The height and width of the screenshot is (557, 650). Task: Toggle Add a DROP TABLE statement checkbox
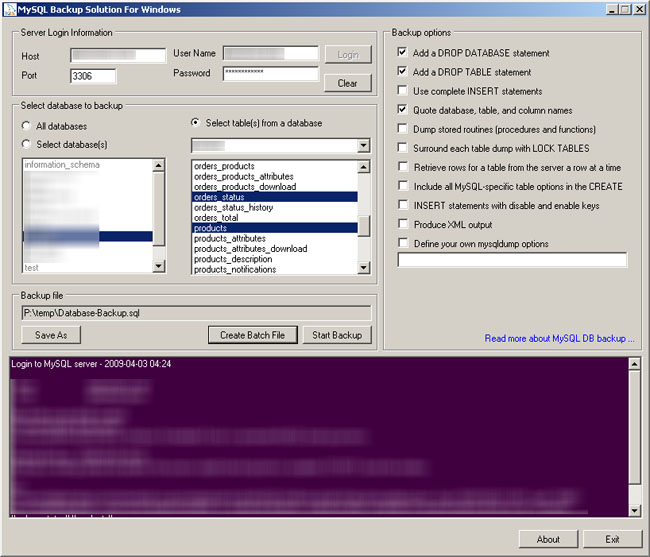[402, 71]
